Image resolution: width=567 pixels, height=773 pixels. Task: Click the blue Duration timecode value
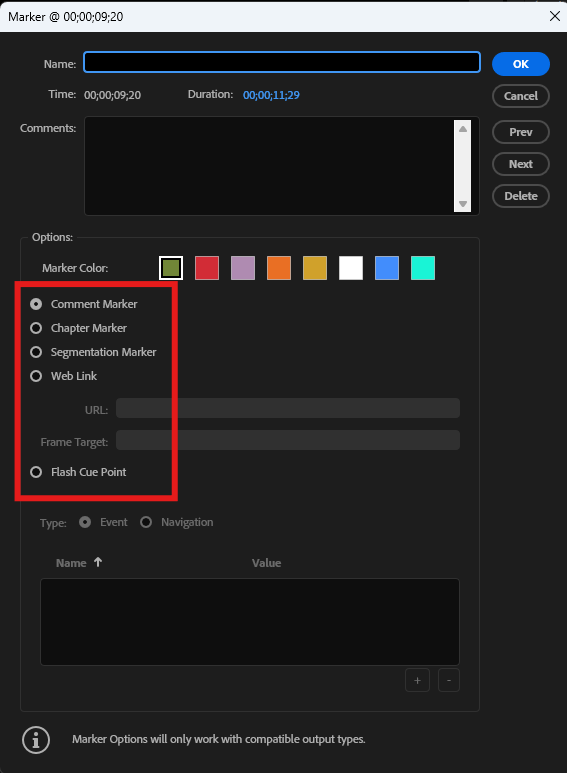pos(271,95)
